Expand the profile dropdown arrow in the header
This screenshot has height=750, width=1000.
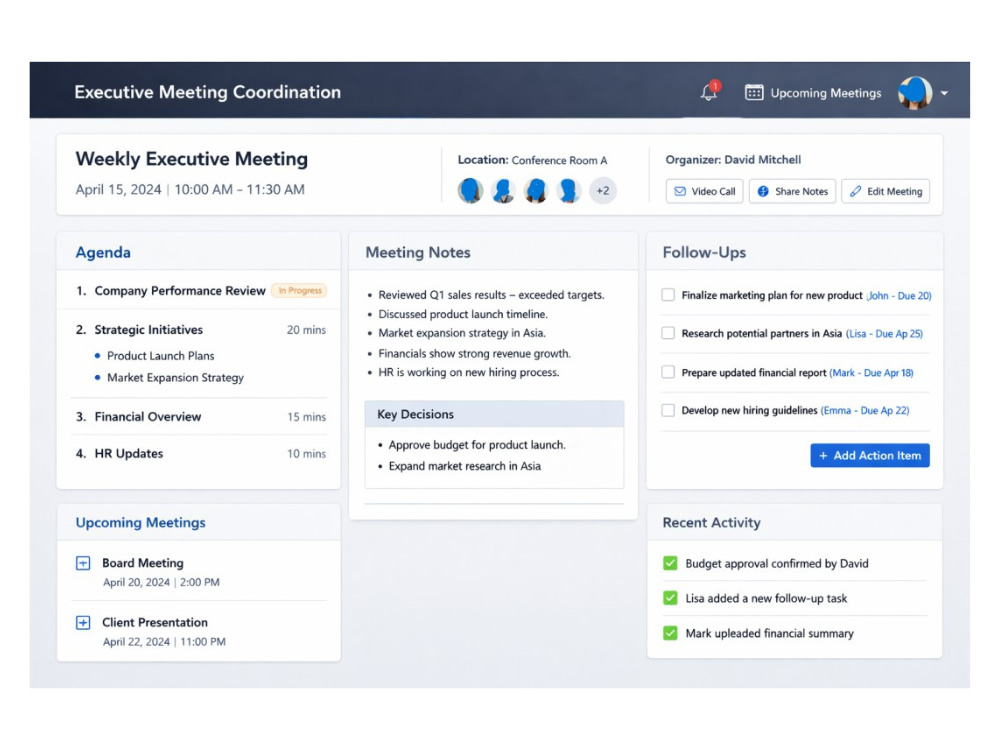coord(945,93)
